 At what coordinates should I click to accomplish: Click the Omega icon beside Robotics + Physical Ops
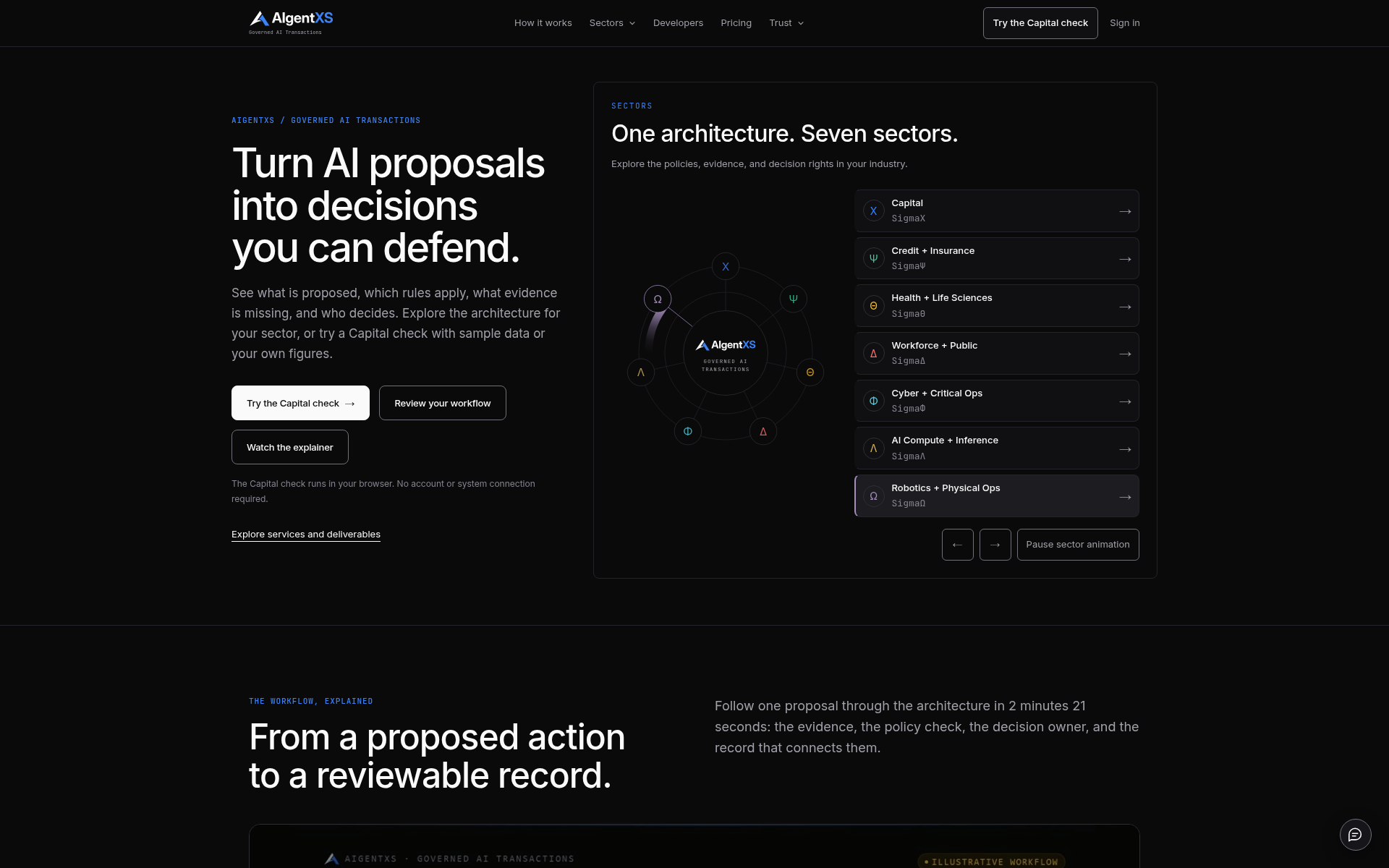[x=874, y=496]
